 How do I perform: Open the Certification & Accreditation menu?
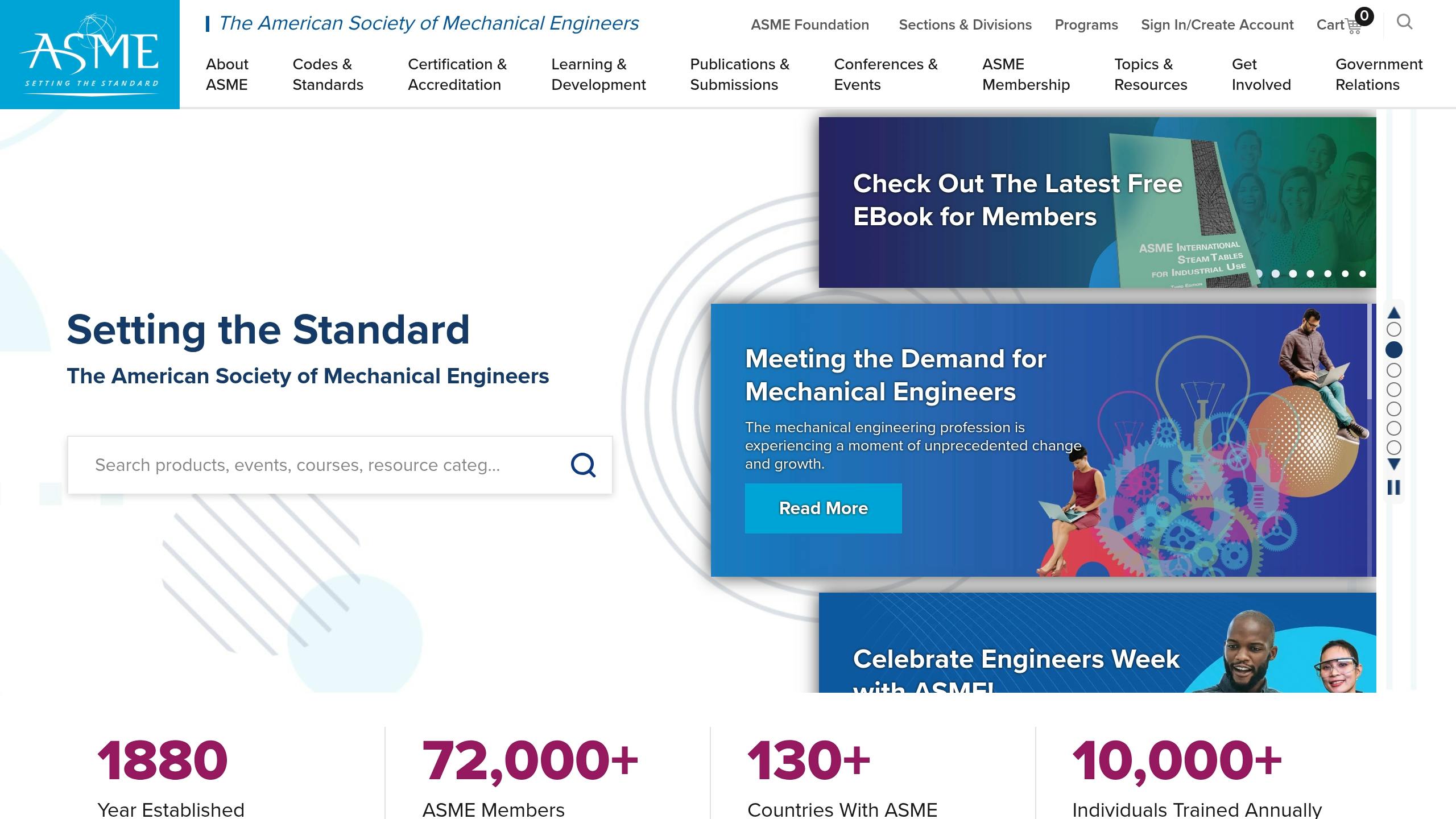coord(457,75)
